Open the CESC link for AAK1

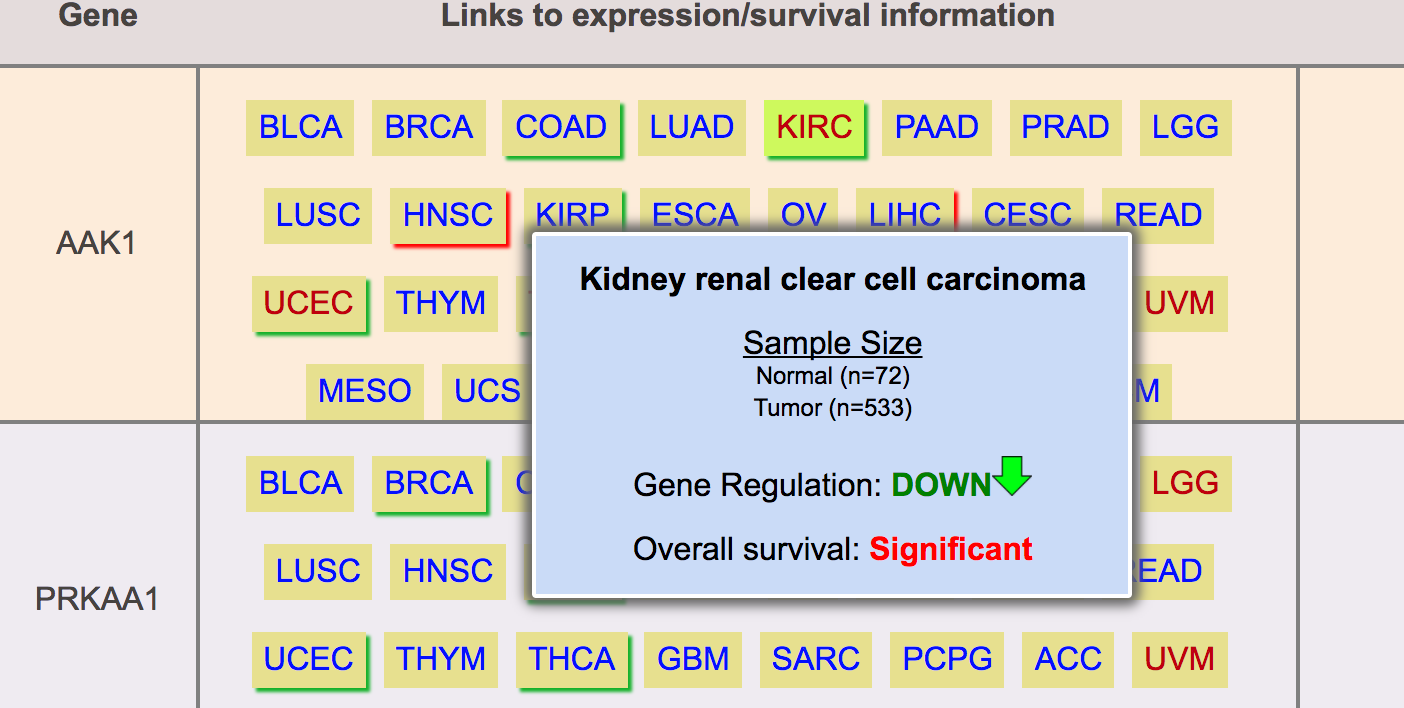[x=1027, y=215]
